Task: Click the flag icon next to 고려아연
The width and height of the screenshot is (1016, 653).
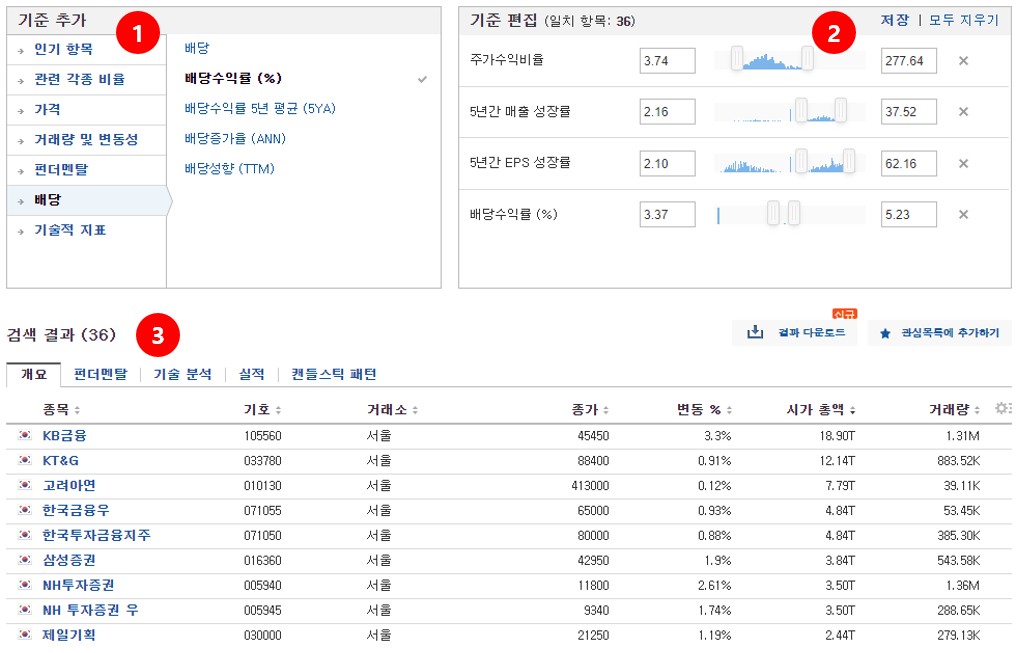Action: (x=25, y=485)
